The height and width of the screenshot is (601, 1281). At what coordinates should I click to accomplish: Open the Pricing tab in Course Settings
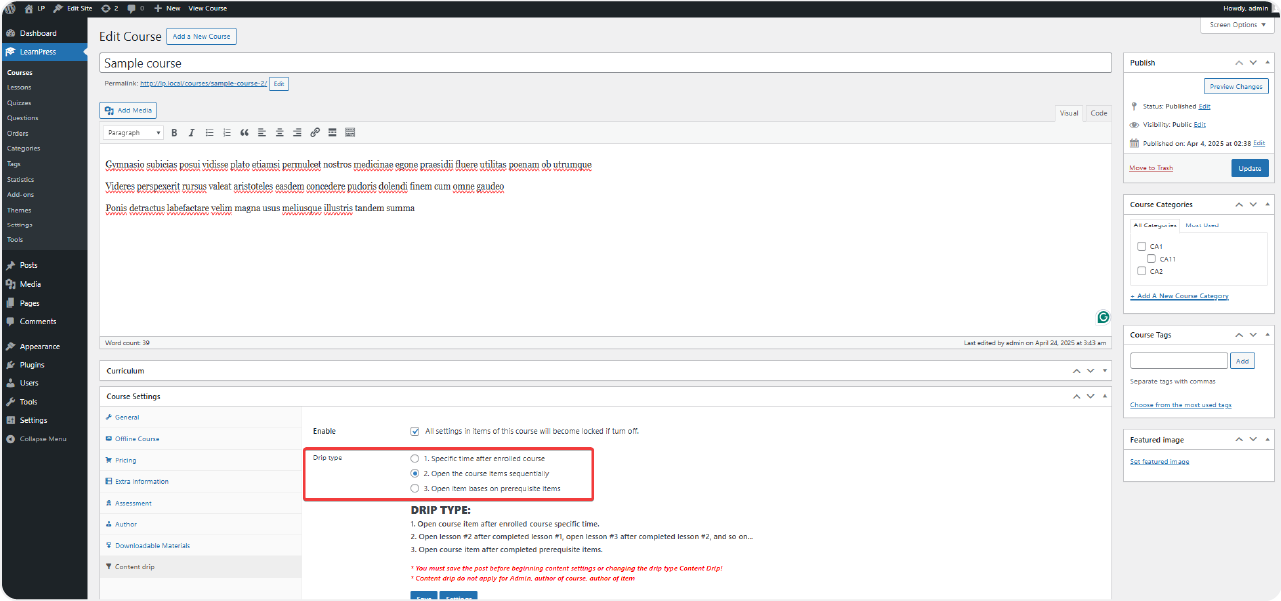(x=126, y=460)
